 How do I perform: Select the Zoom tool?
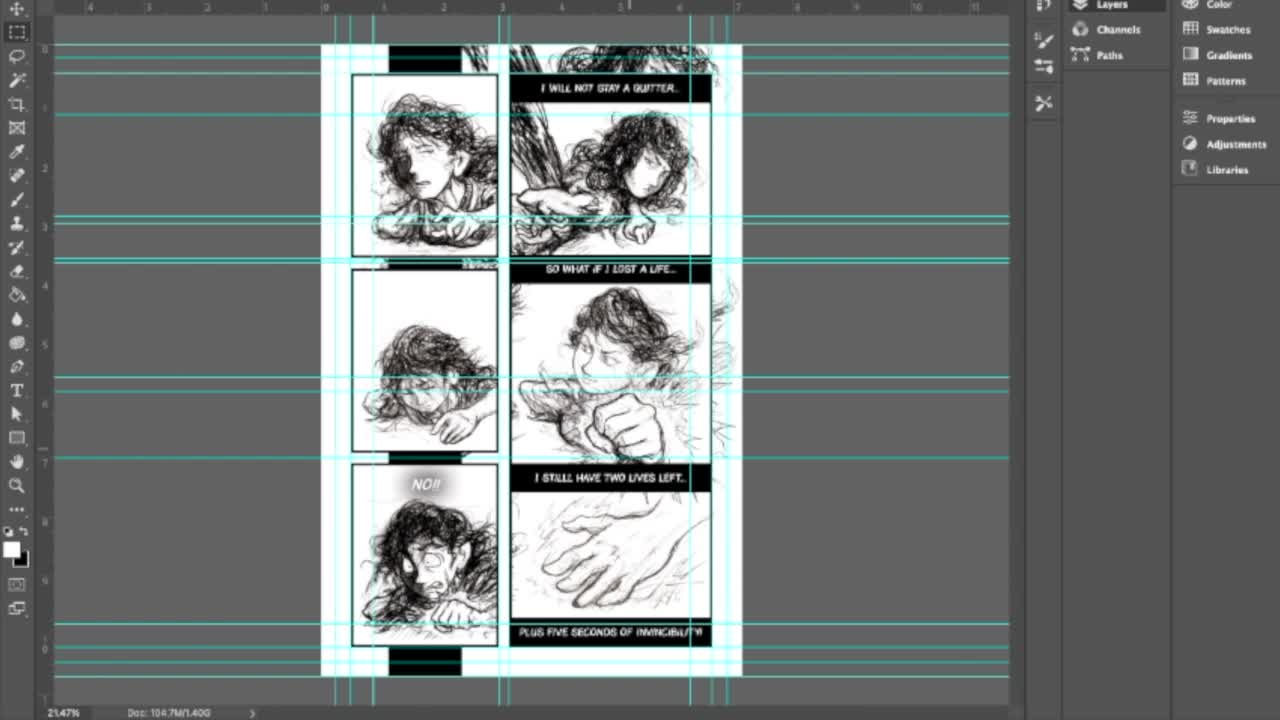[x=17, y=486]
